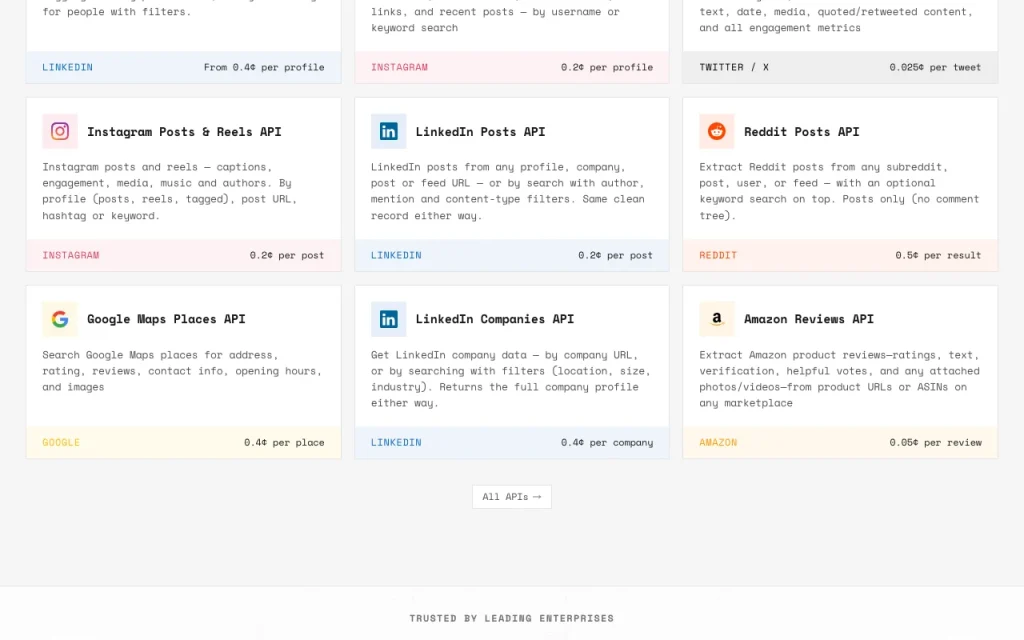
Task: Click the Instagram logo icon on Posts & Reels card
Action: [60, 131]
